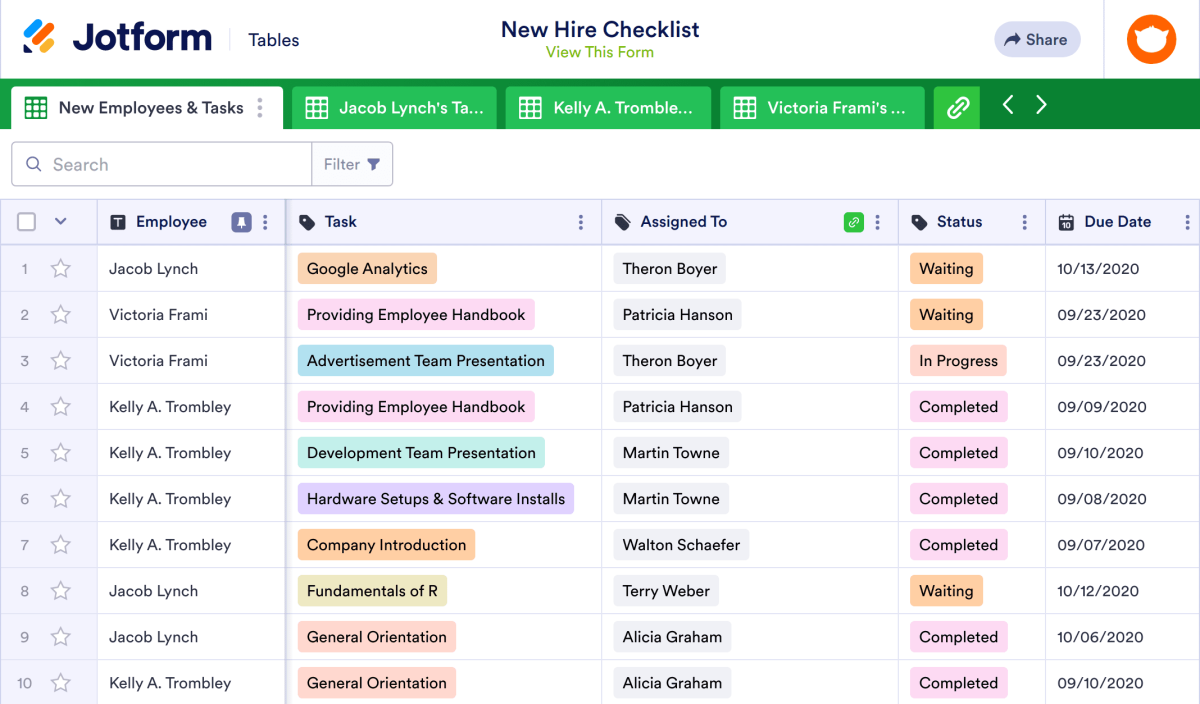1200x704 pixels.
Task: Star row 4 Kelly A. Trombley
Action: point(61,406)
